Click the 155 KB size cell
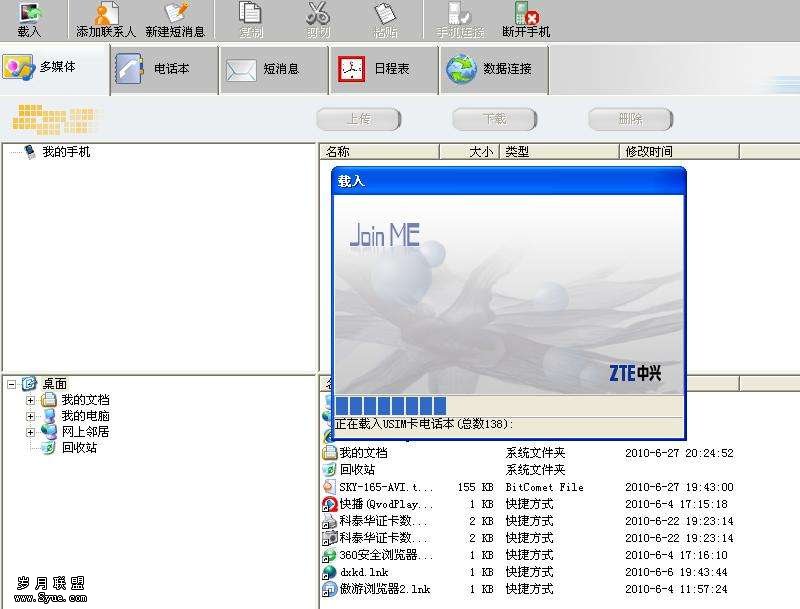Viewport: 800px width, 609px height. [475, 487]
